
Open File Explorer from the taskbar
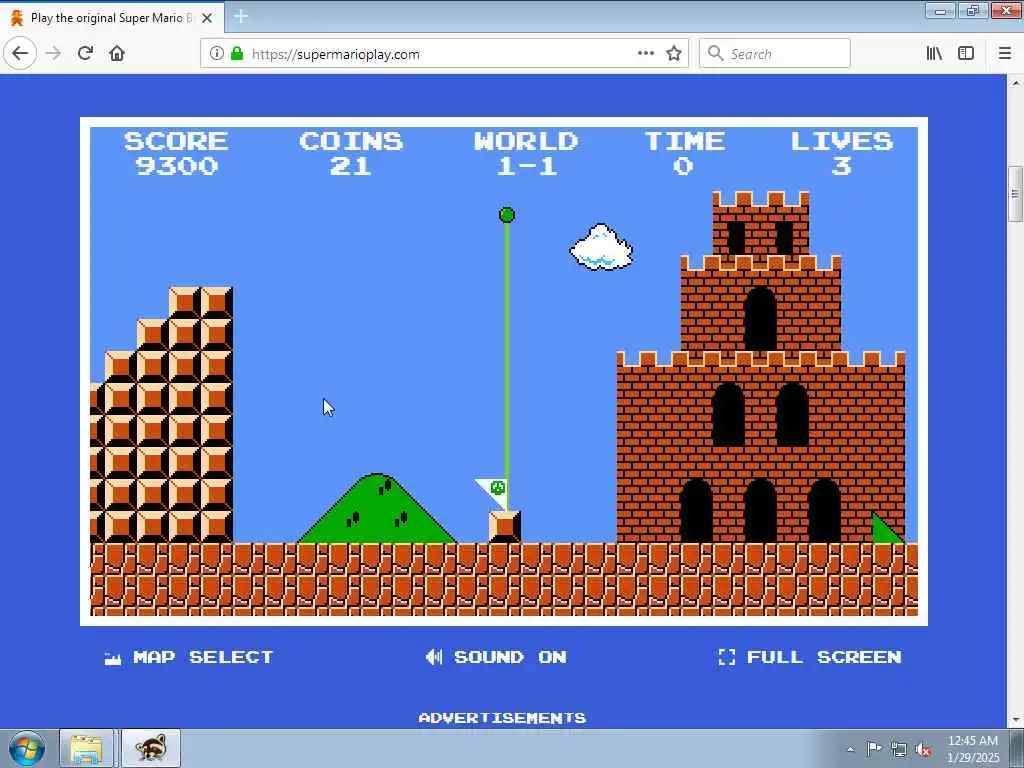click(86, 748)
